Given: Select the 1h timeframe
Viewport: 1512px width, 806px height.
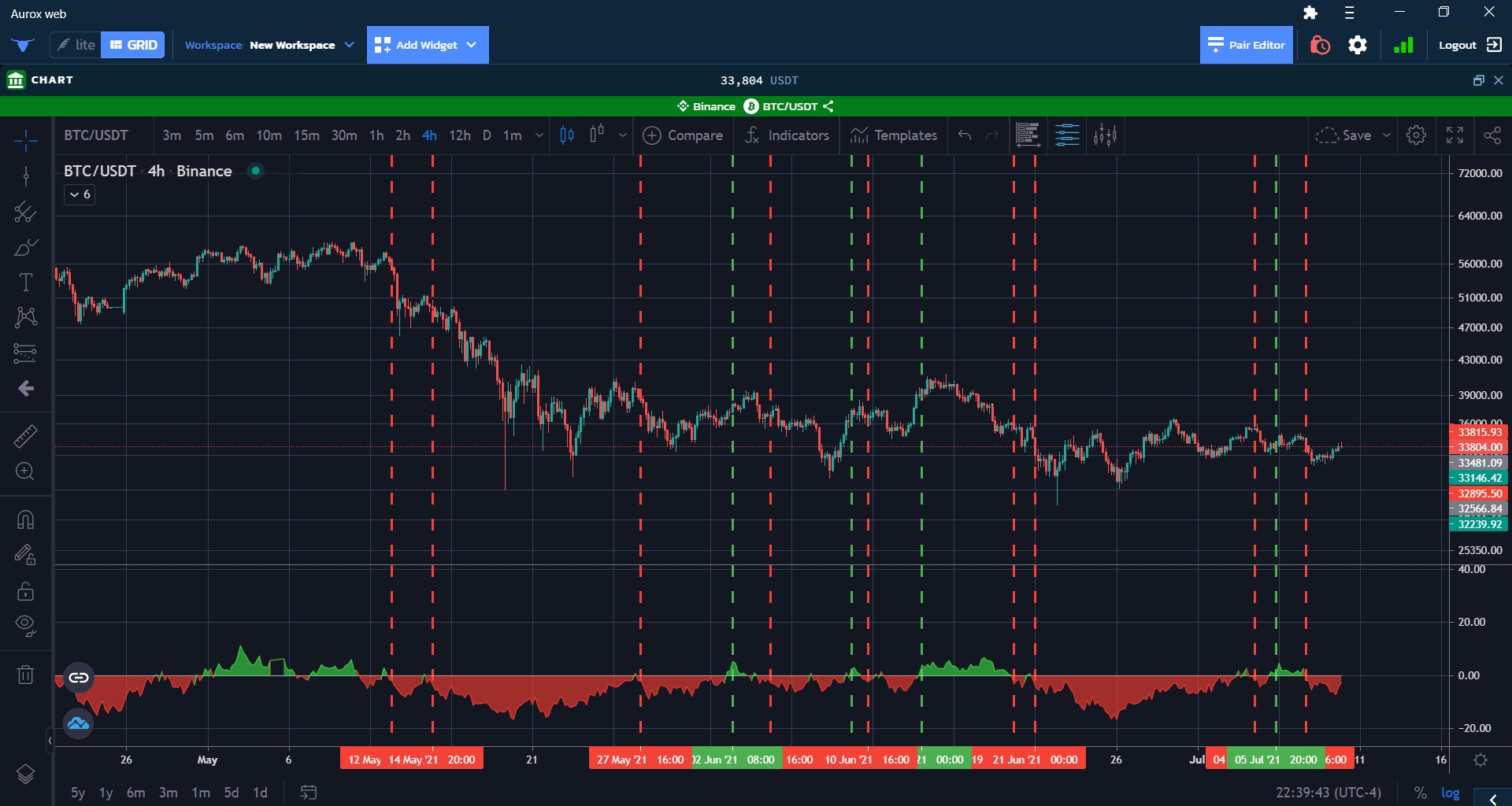Looking at the screenshot, I should coord(376,135).
